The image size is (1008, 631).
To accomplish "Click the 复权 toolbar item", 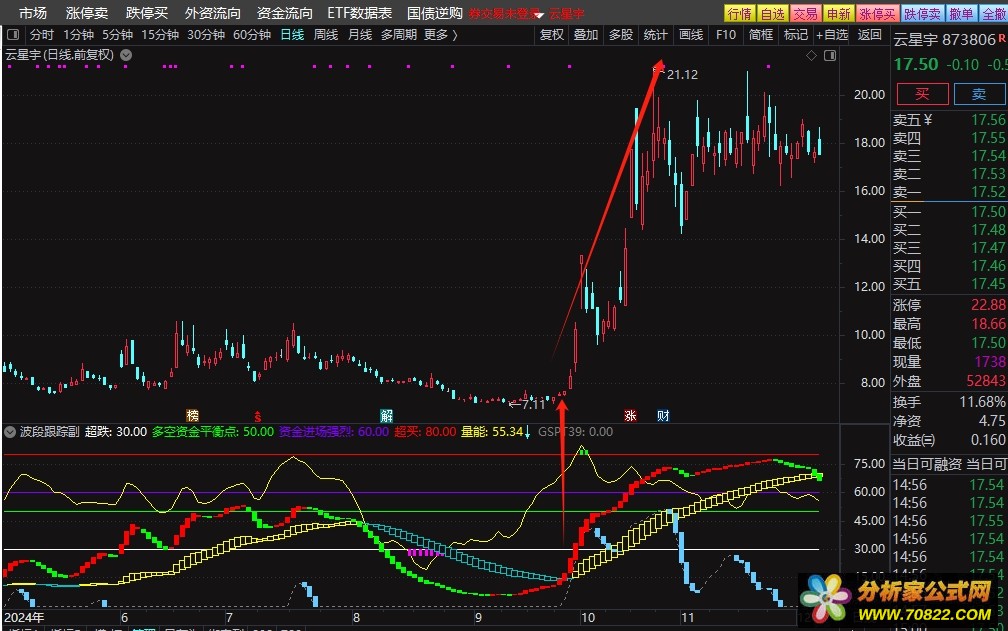I will pos(552,35).
